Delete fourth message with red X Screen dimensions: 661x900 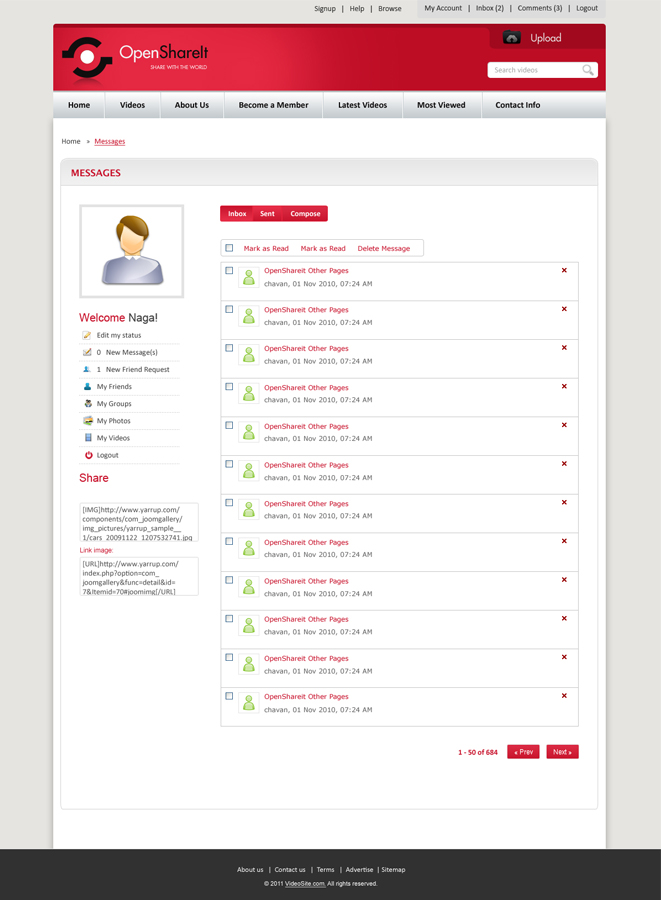point(564,386)
